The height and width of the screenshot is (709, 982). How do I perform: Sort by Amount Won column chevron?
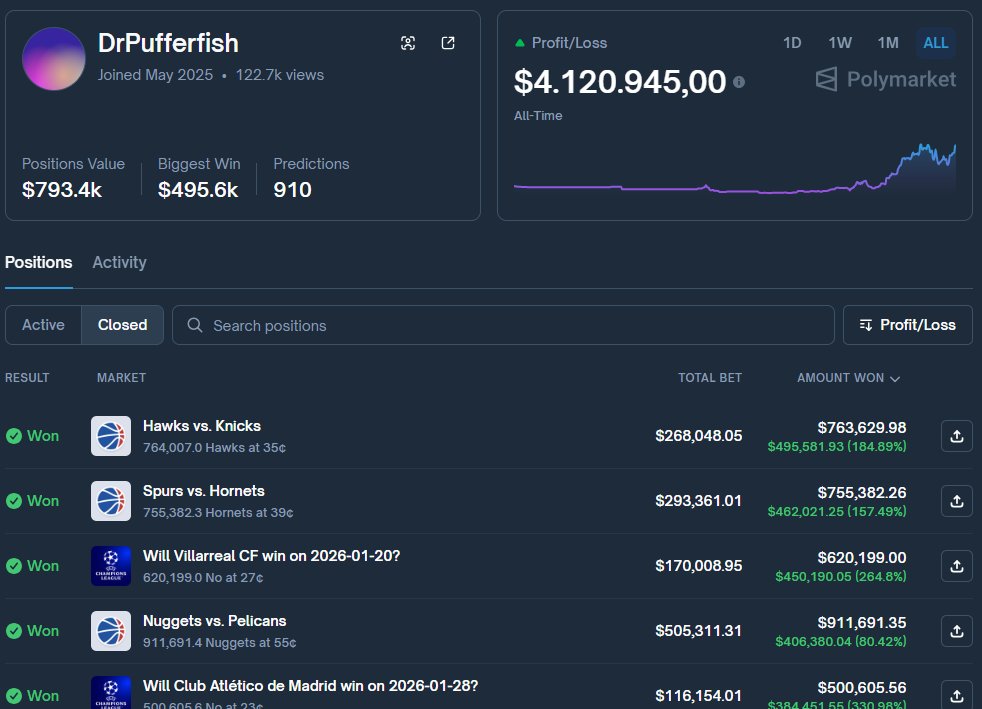[895, 379]
